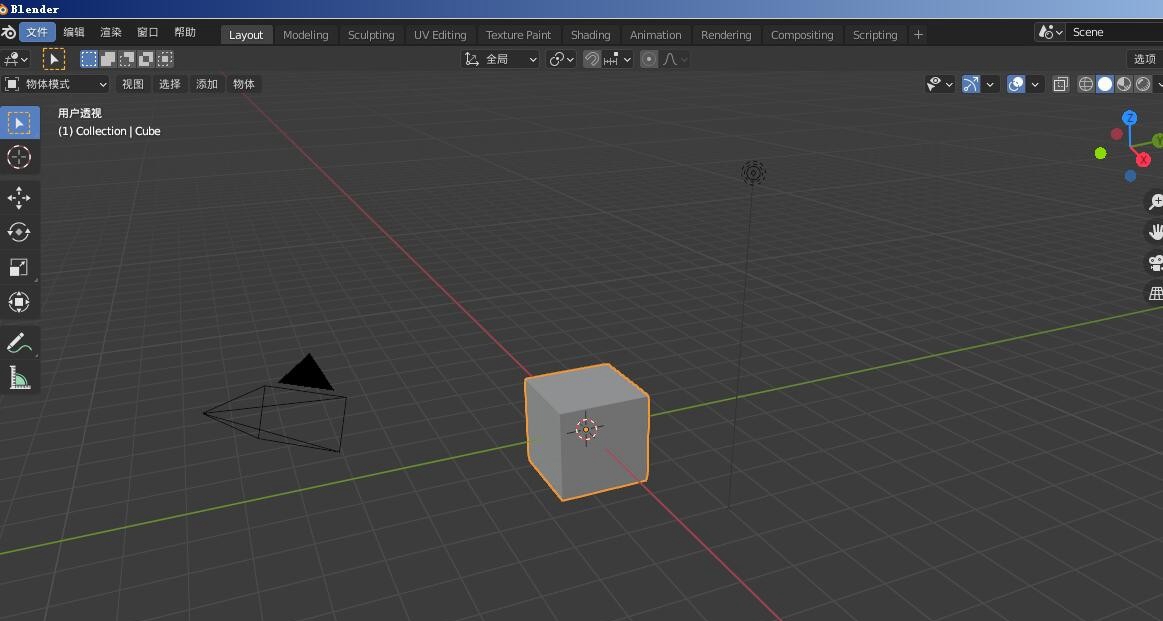Choose the Move tool
This screenshot has height=621, width=1163.
(x=19, y=197)
